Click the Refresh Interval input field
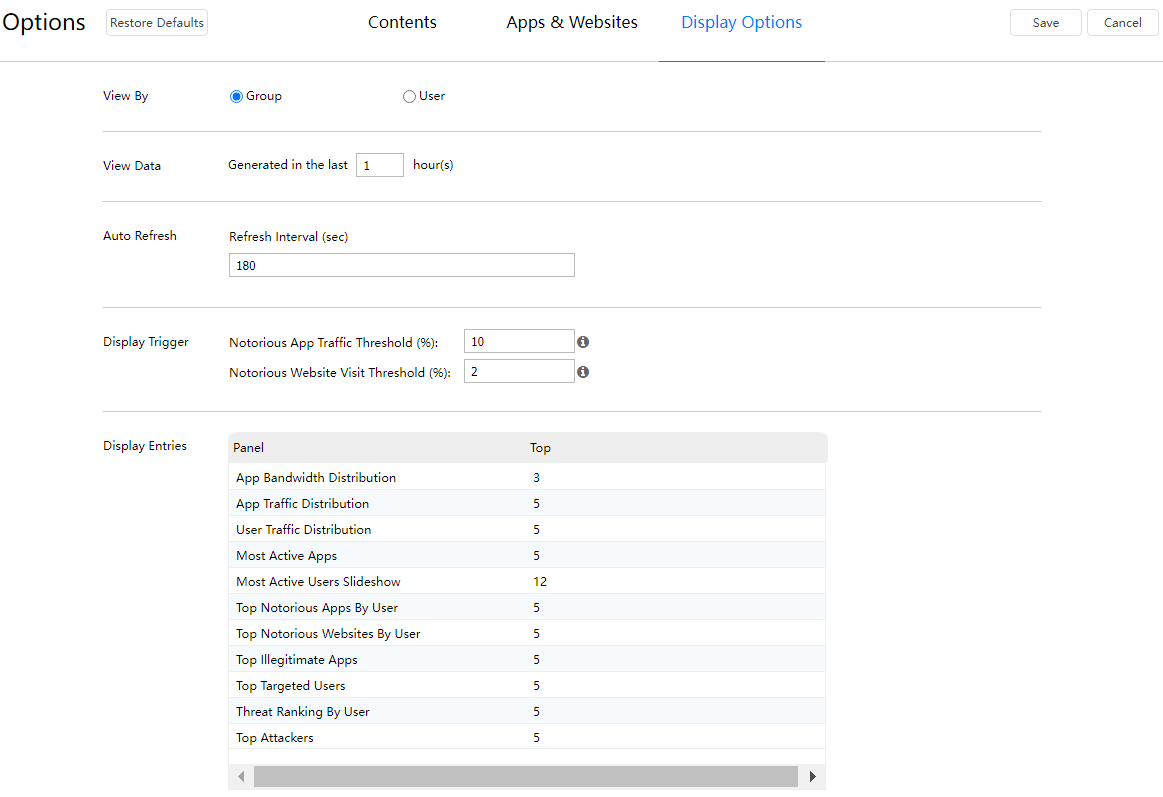Image resolution: width=1163 pixels, height=797 pixels. [401, 265]
